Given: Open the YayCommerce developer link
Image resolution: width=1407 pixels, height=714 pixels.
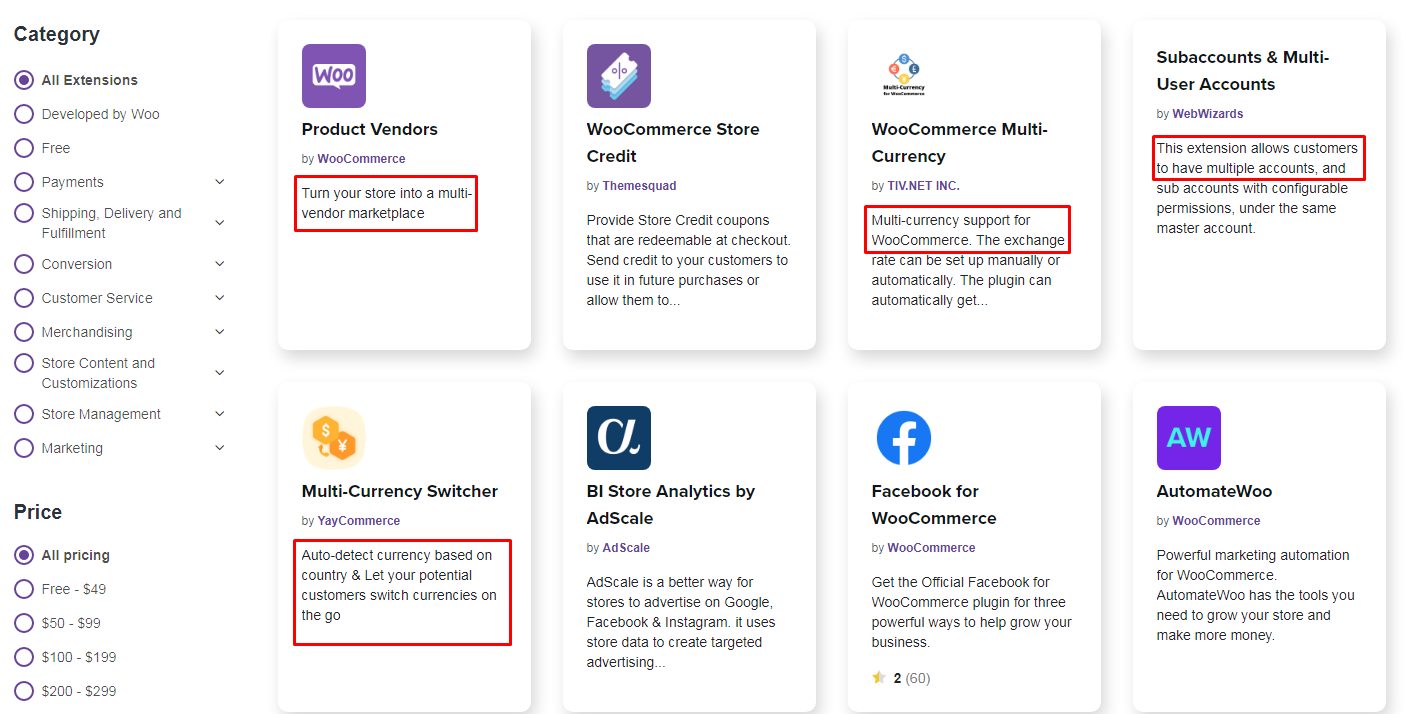Looking at the screenshot, I should click(359, 521).
